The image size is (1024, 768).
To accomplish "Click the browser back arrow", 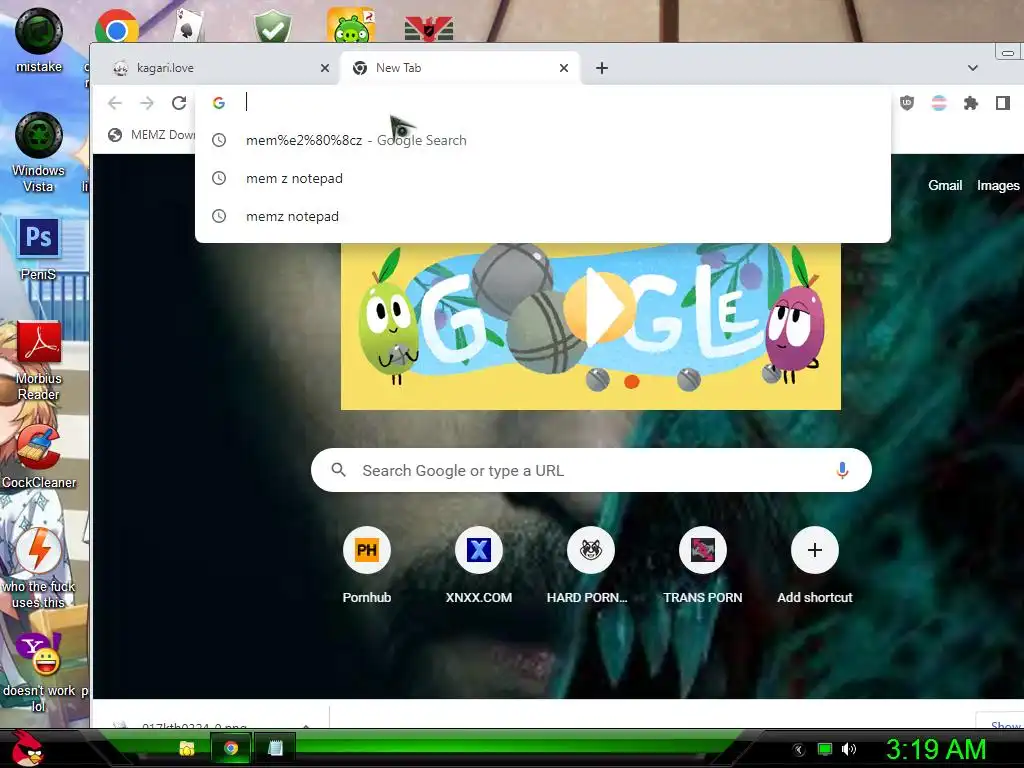I will 115,103.
